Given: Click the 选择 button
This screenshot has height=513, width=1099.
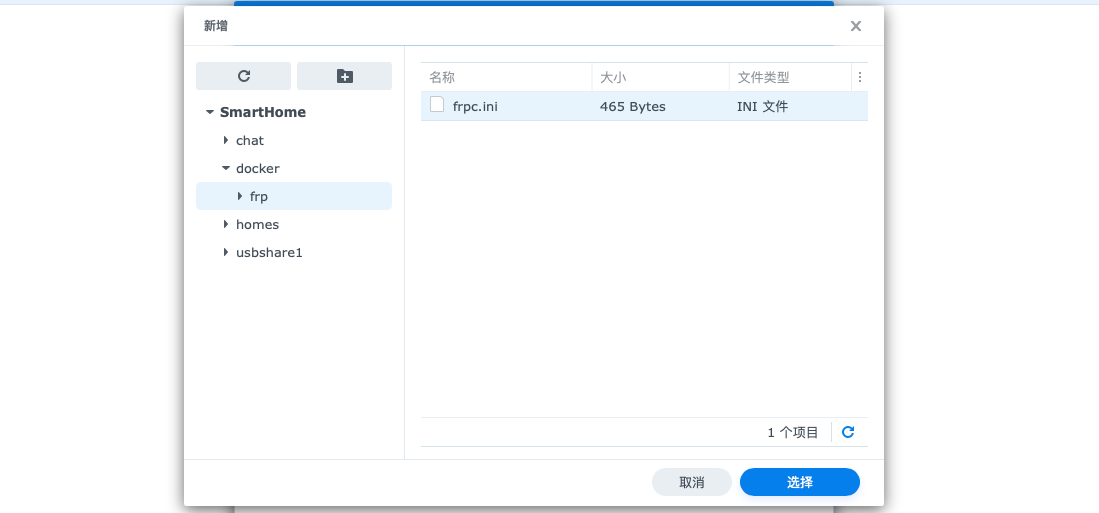Looking at the screenshot, I should click(799, 482).
